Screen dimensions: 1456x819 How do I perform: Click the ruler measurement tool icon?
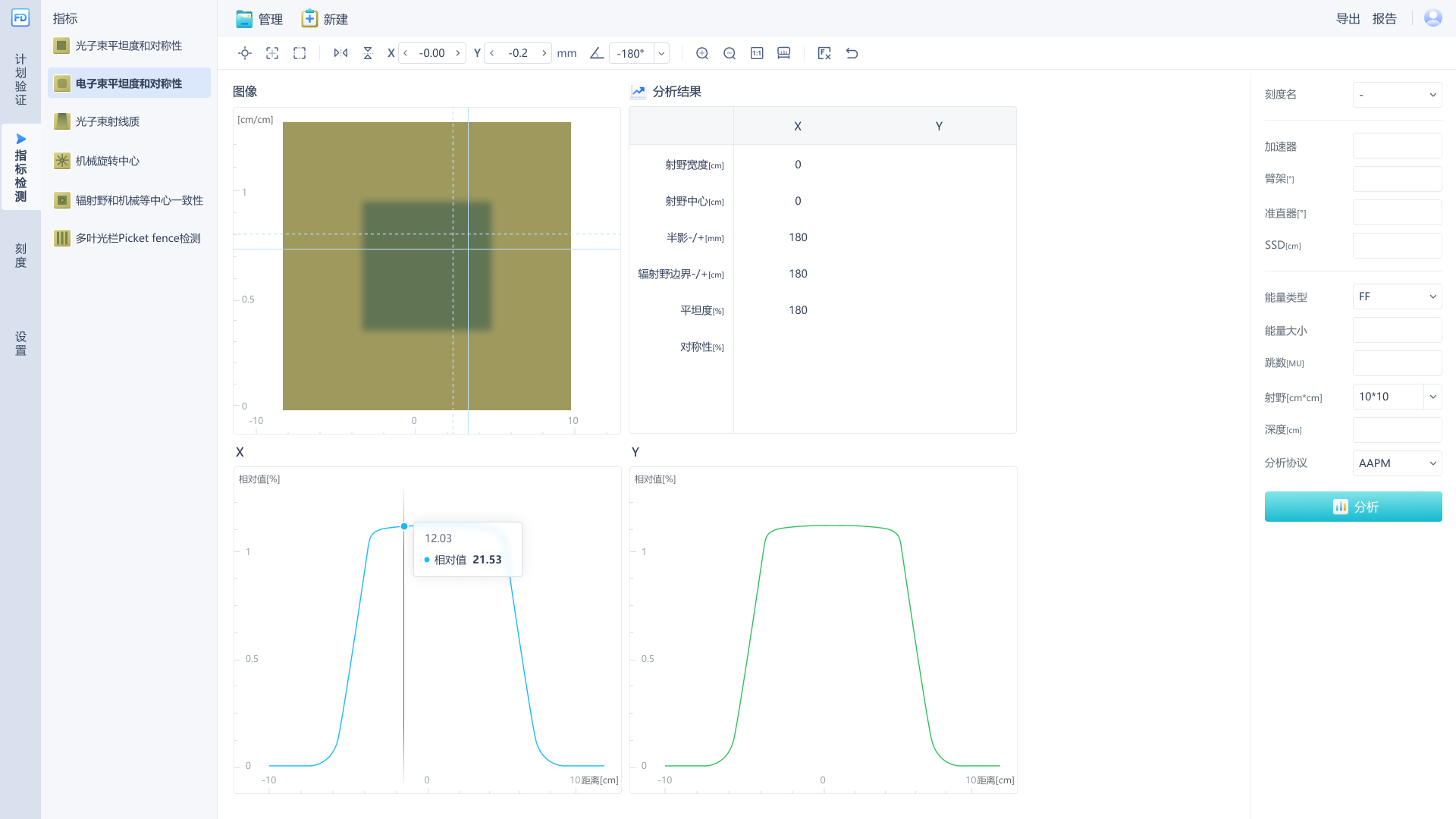tap(784, 53)
